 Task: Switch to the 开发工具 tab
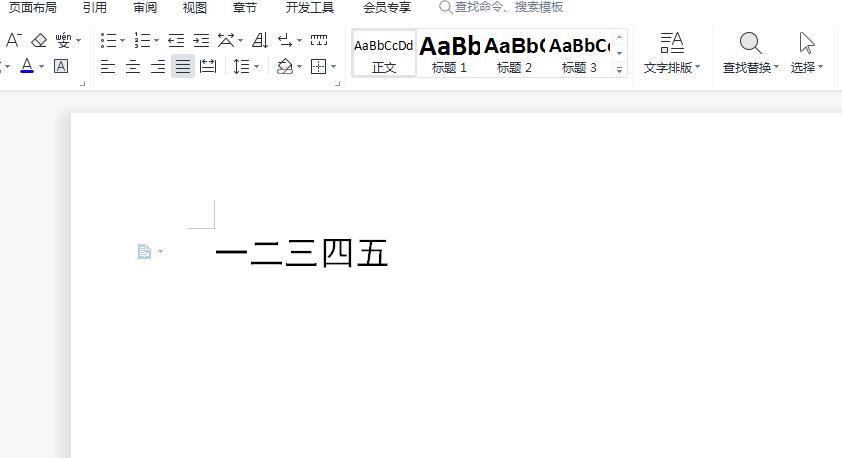tap(310, 8)
